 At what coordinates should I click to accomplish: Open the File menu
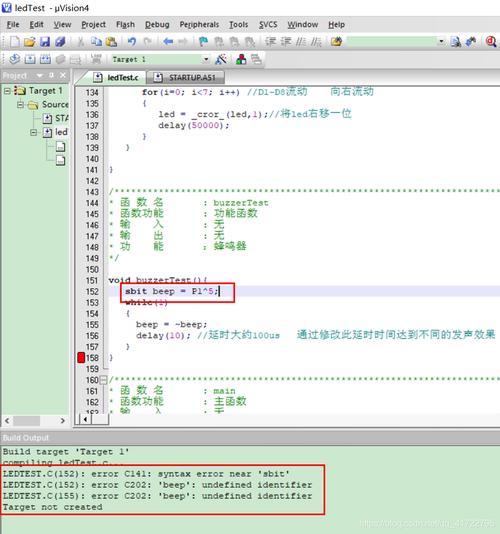pos(13,25)
